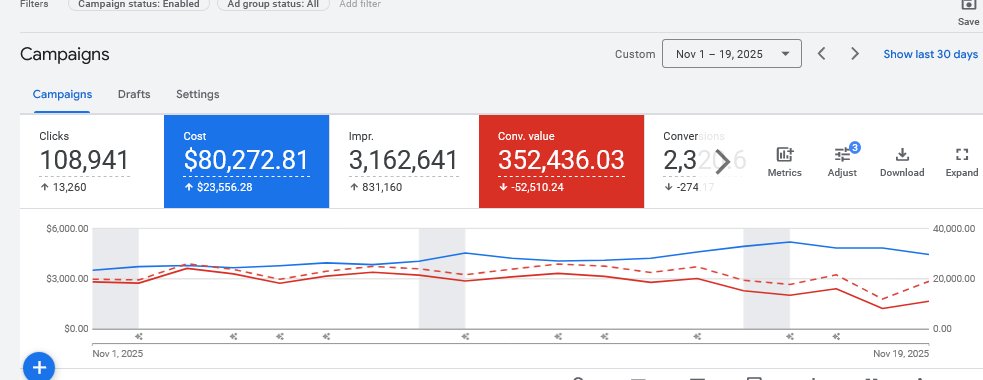
Task: Click the Nov 1, 2025 axis date
Action: tap(117, 354)
